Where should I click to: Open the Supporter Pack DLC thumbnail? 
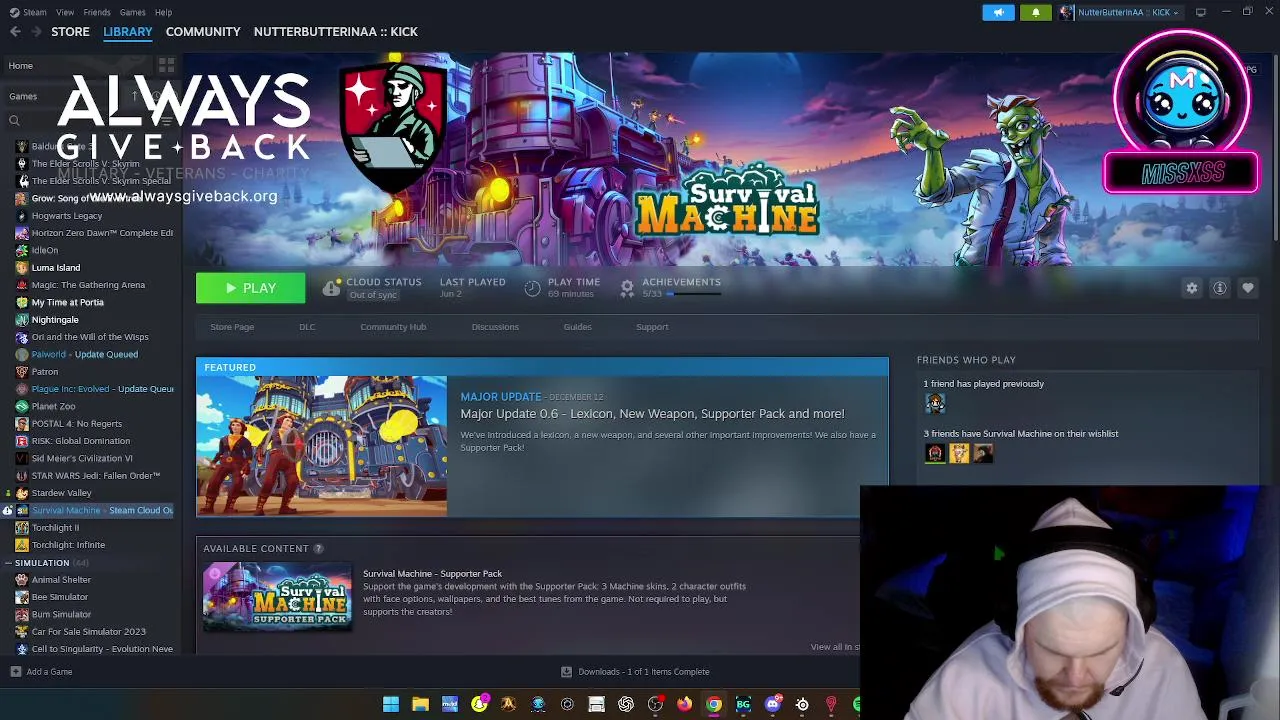pyautogui.click(x=277, y=597)
